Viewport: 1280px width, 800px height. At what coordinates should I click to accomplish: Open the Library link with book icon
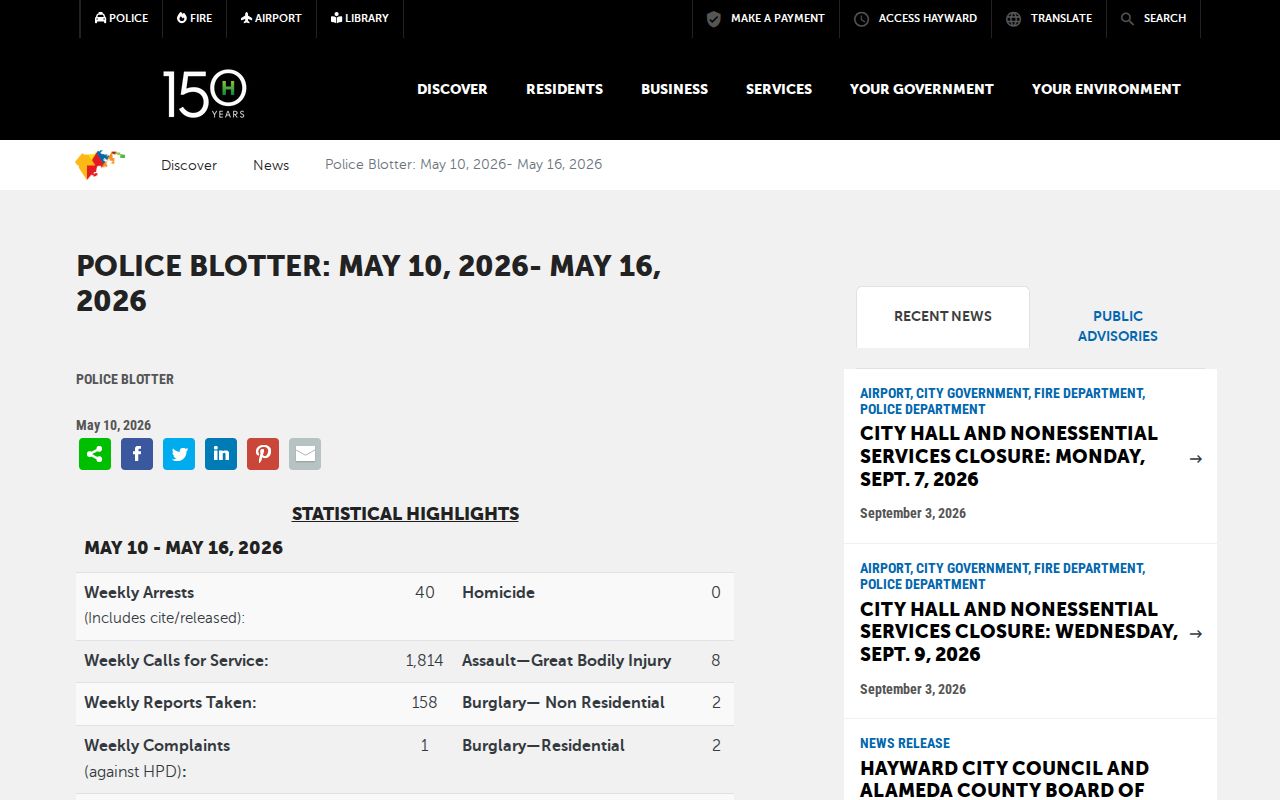pos(360,18)
